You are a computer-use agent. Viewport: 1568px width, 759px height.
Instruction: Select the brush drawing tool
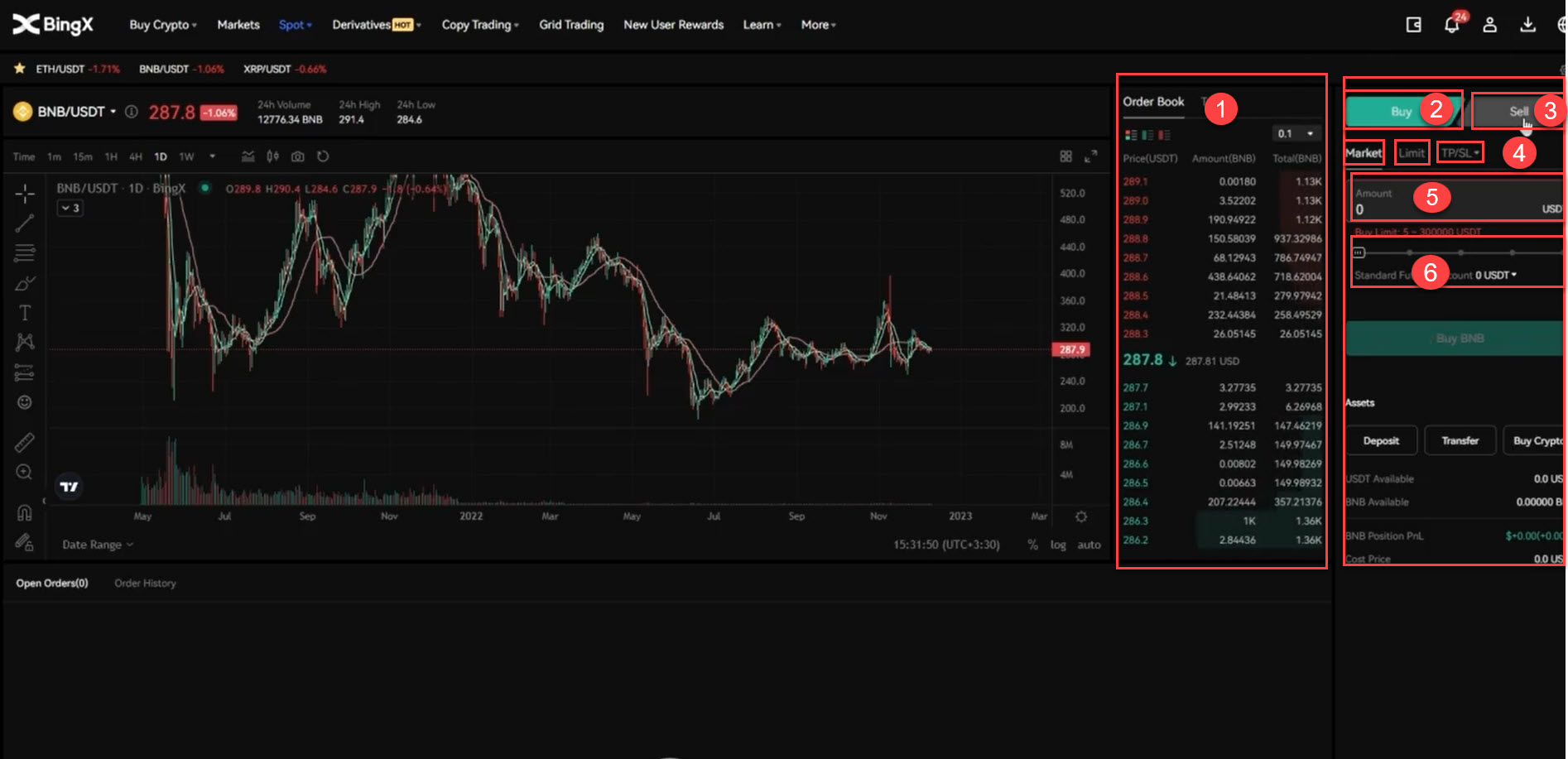pos(25,283)
